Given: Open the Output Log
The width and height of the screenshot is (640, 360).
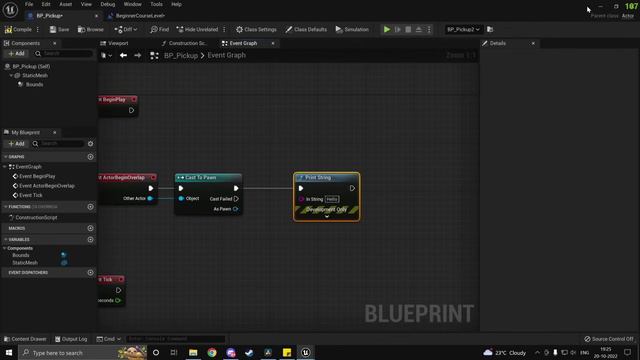Looking at the screenshot, I should point(71,339).
